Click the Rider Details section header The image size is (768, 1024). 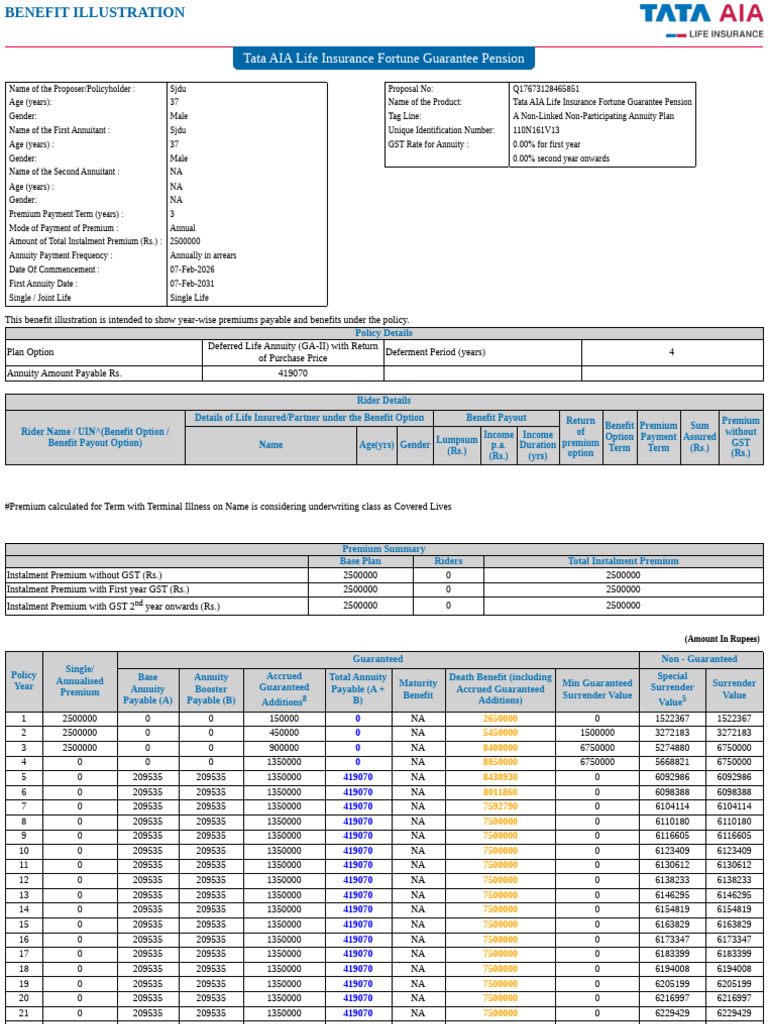383,400
